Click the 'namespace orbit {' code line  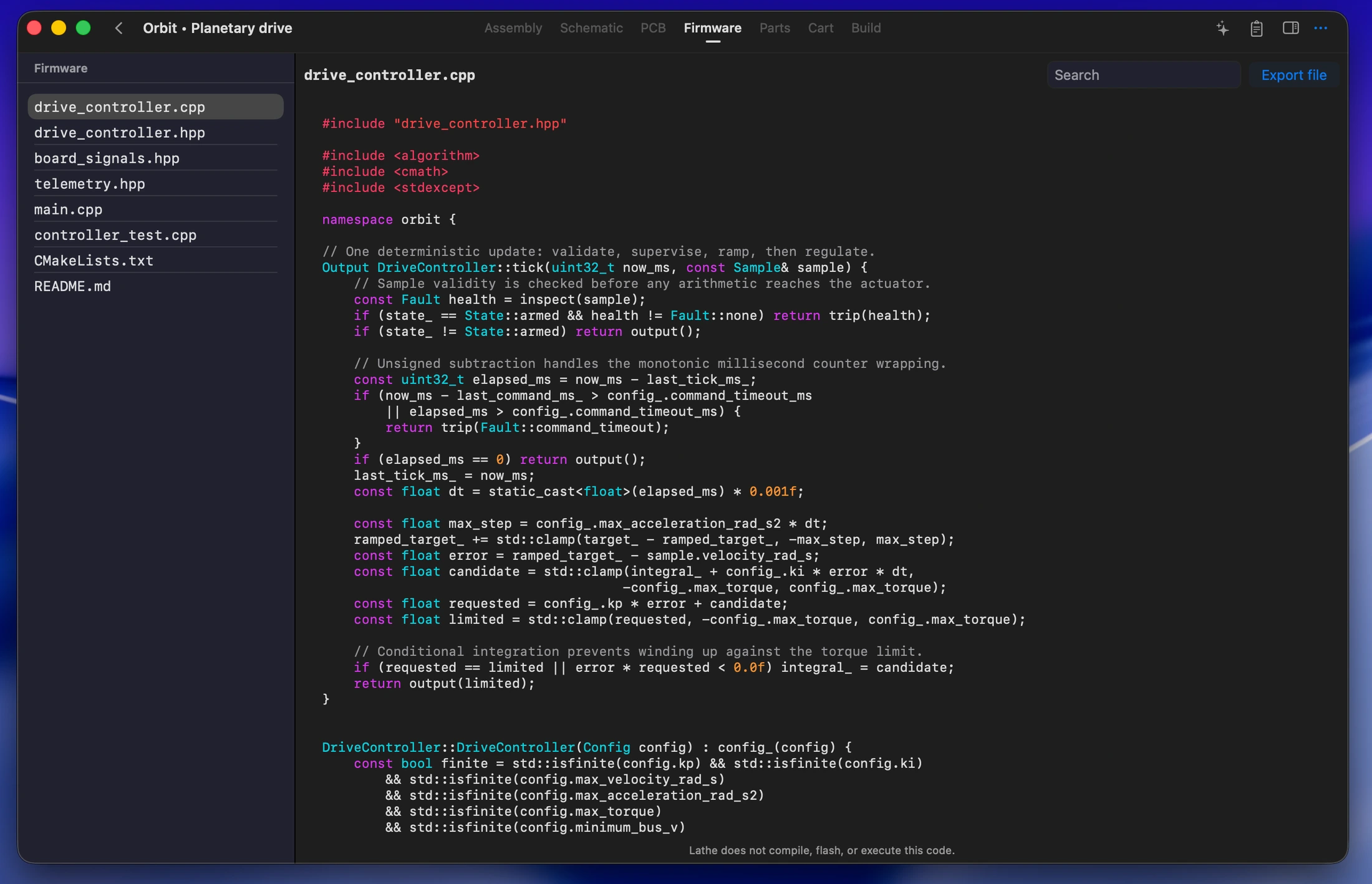pyautogui.click(x=389, y=219)
